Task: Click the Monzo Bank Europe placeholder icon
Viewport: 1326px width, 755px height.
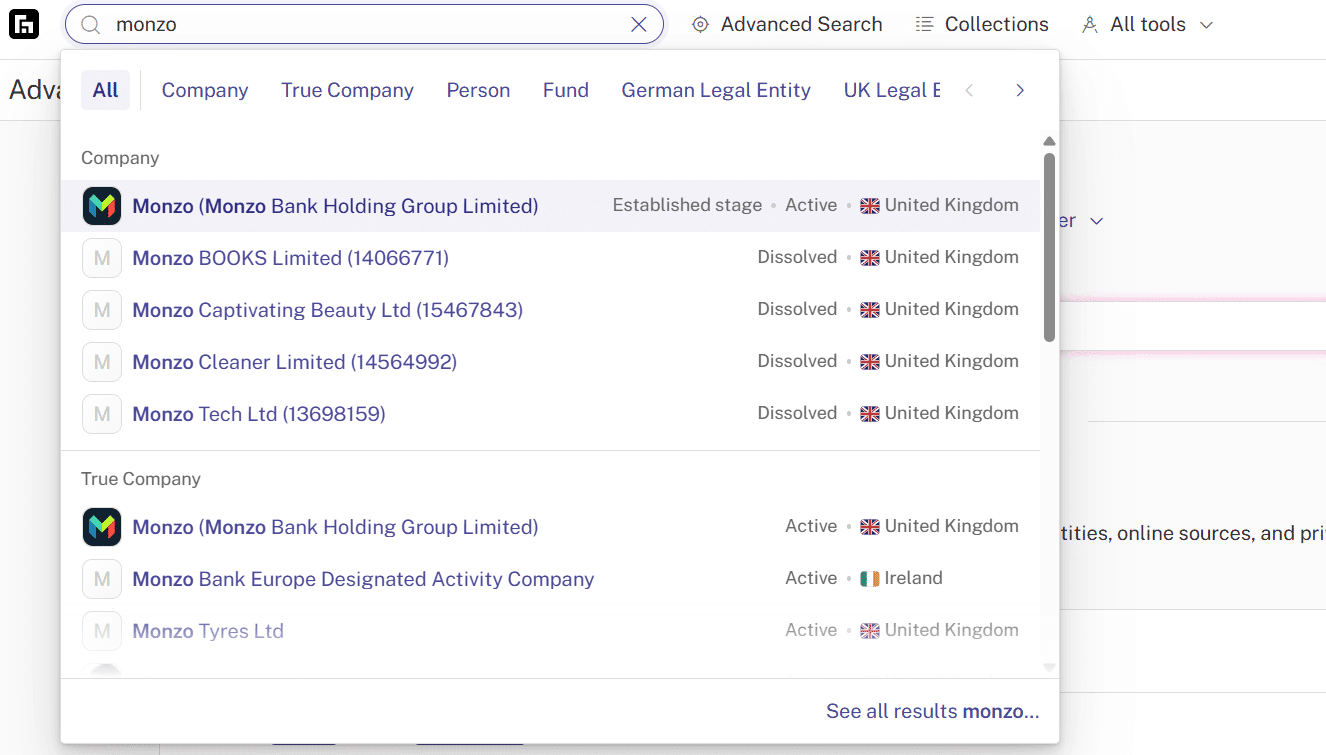Action: (102, 579)
